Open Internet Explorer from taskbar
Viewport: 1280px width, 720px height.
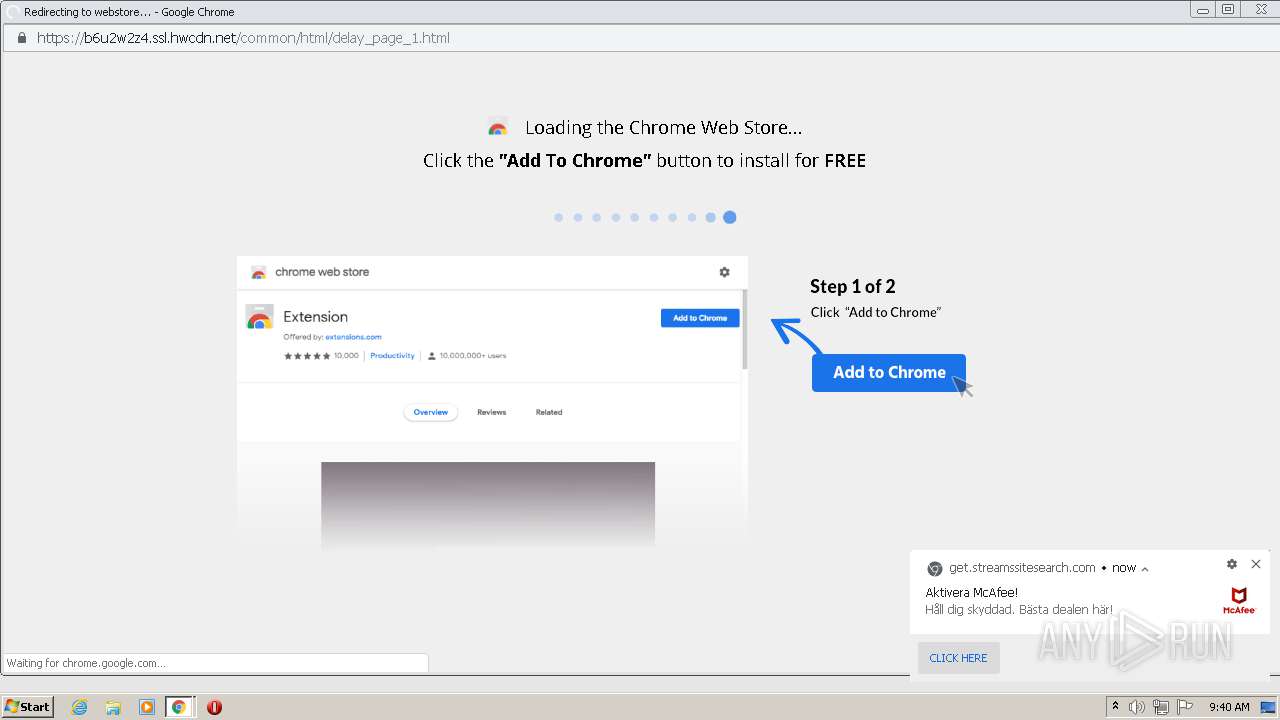pos(79,707)
